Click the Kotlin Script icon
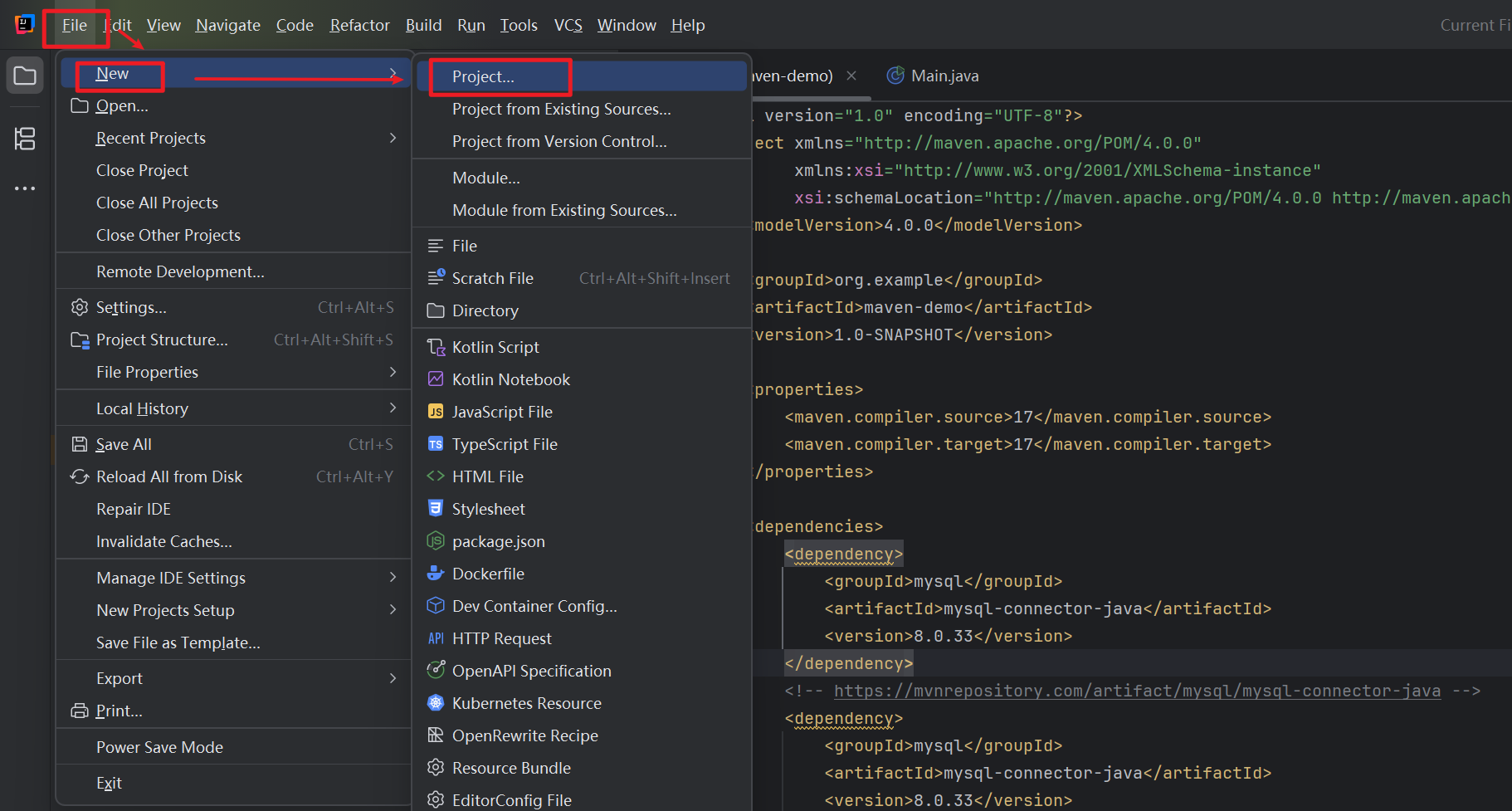Viewport: 1512px width, 811px height. pos(436,347)
